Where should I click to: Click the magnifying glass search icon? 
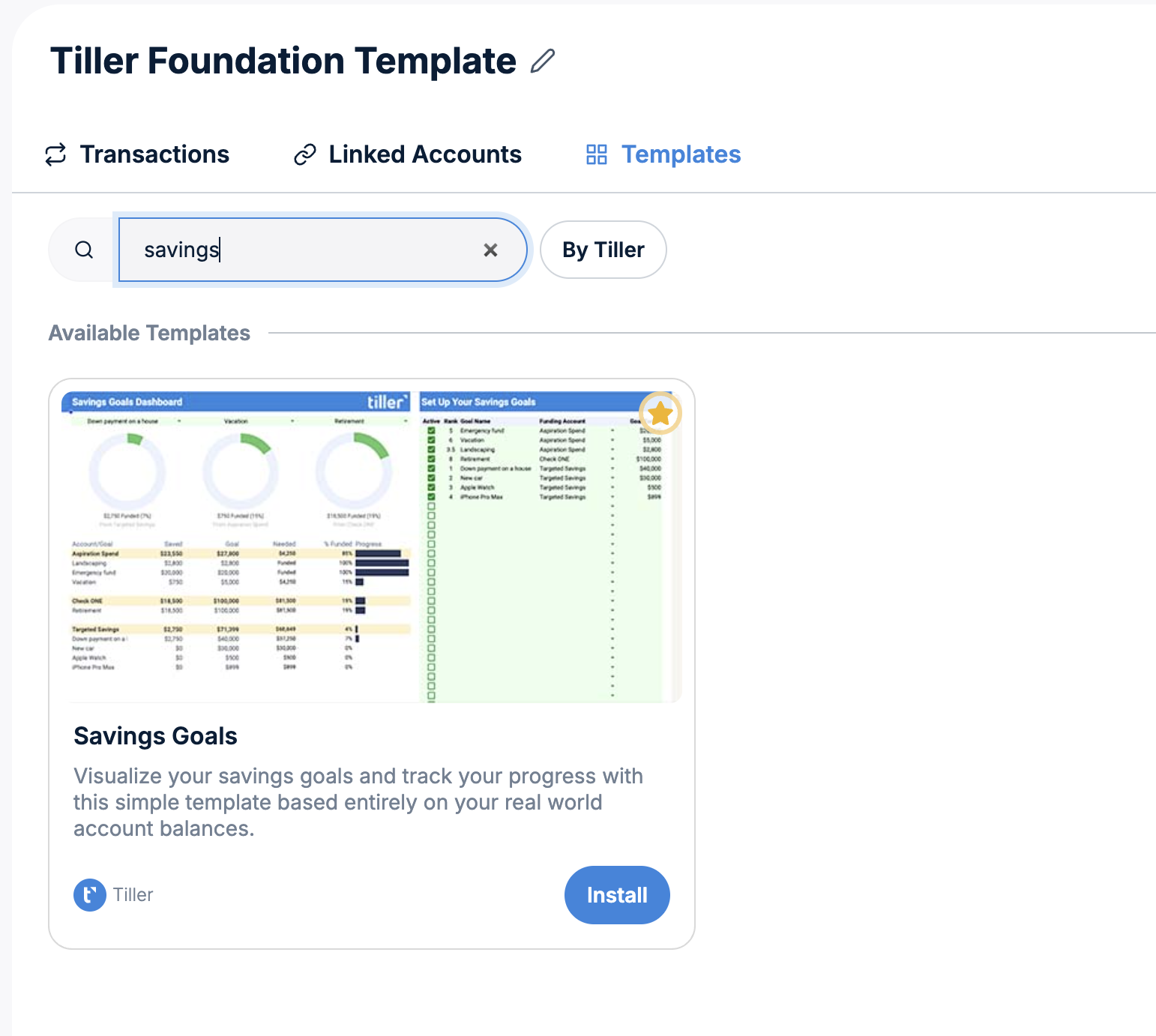click(x=84, y=250)
